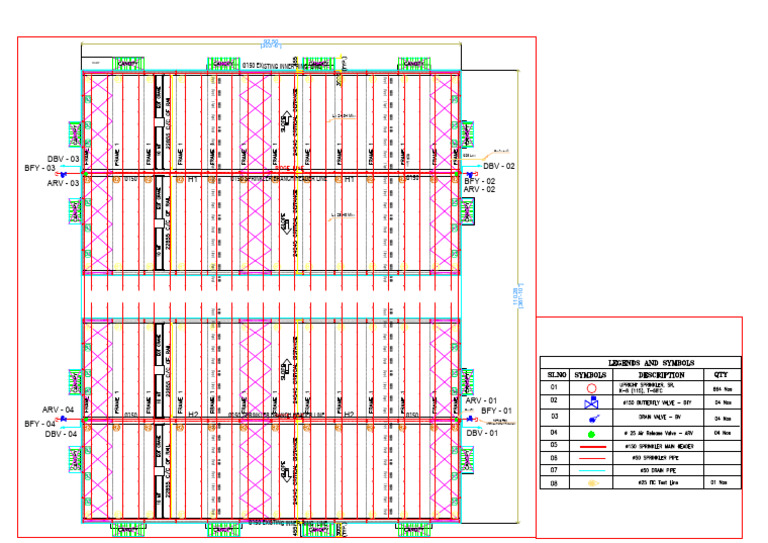Click the 'DESCRIPTION' column header
This screenshot has width=768, height=543.
tap(661, 375)
